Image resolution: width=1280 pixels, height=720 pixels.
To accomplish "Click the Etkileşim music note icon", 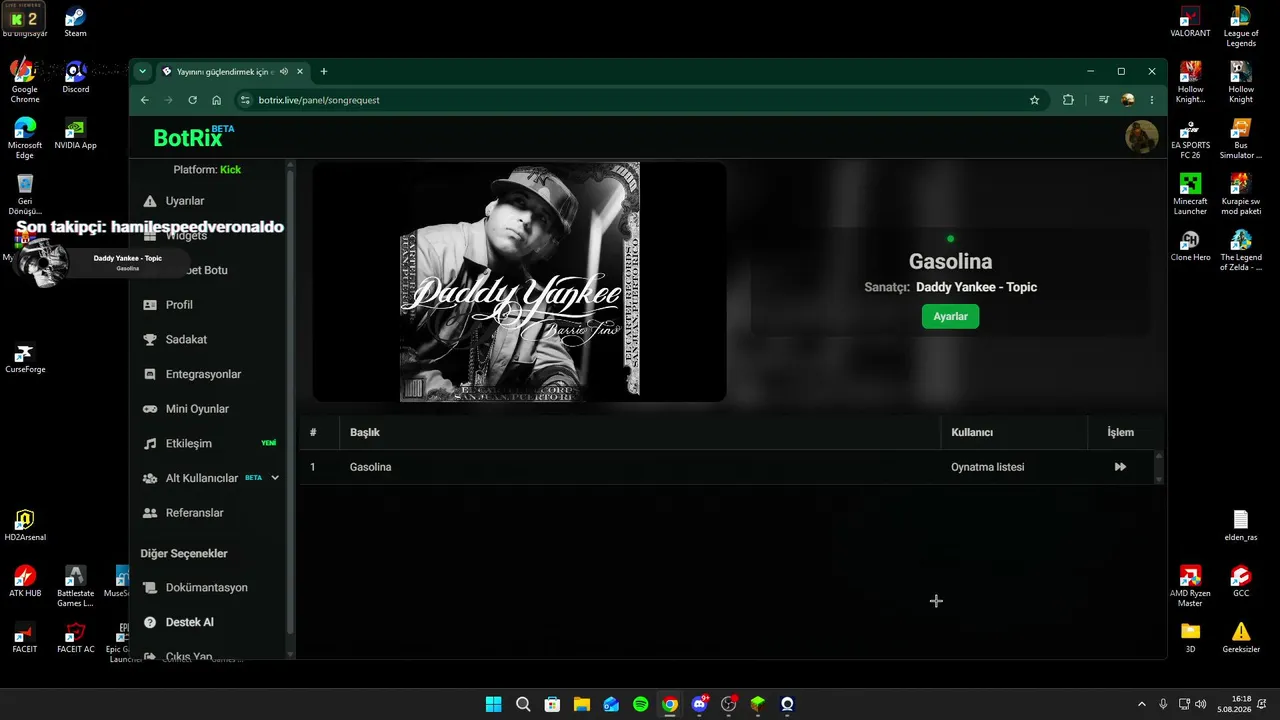I will click(x=150, y=444).
